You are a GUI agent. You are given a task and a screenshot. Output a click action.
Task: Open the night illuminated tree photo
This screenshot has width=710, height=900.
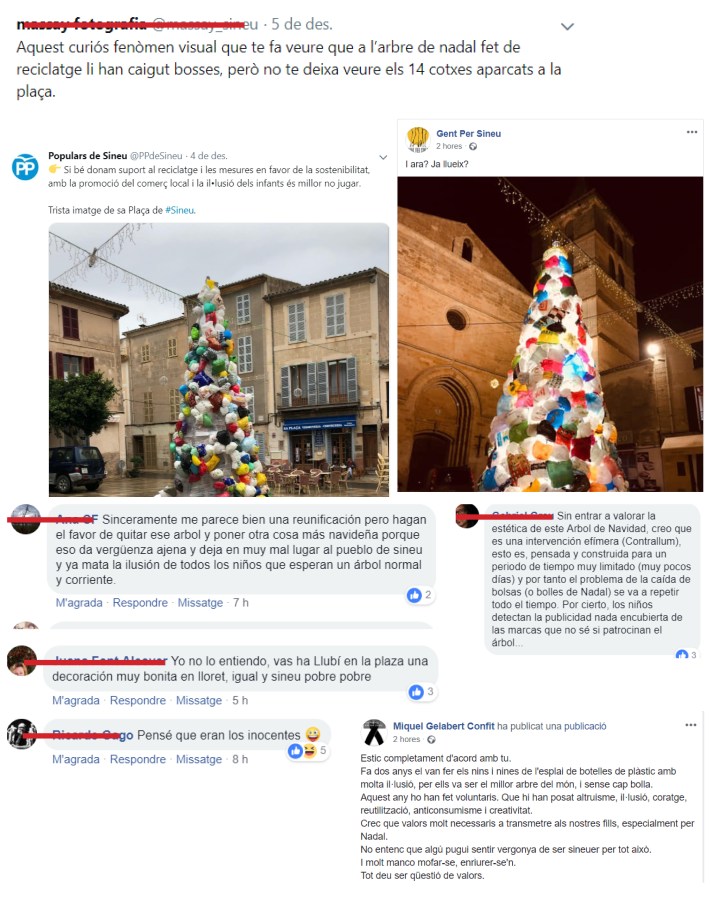(x=550, y=334)
